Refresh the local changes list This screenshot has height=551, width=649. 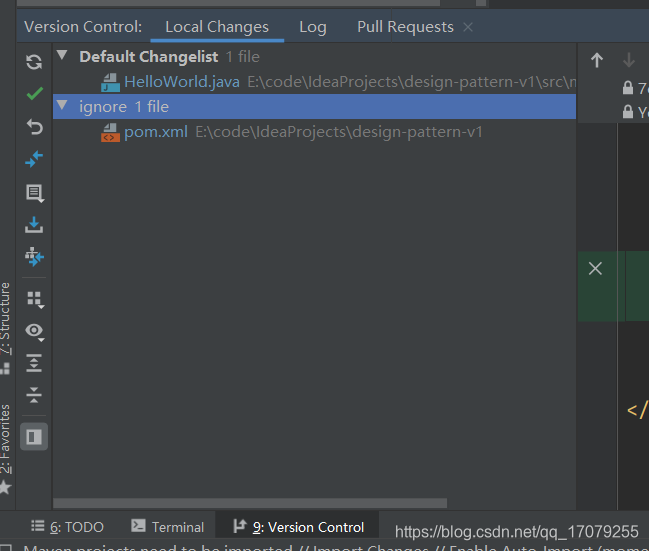point(34,62)
